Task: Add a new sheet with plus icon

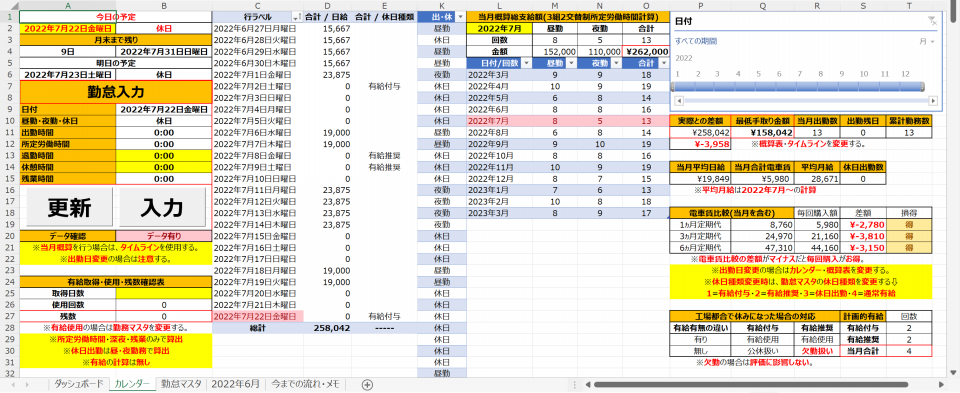Action: (367, 384)
